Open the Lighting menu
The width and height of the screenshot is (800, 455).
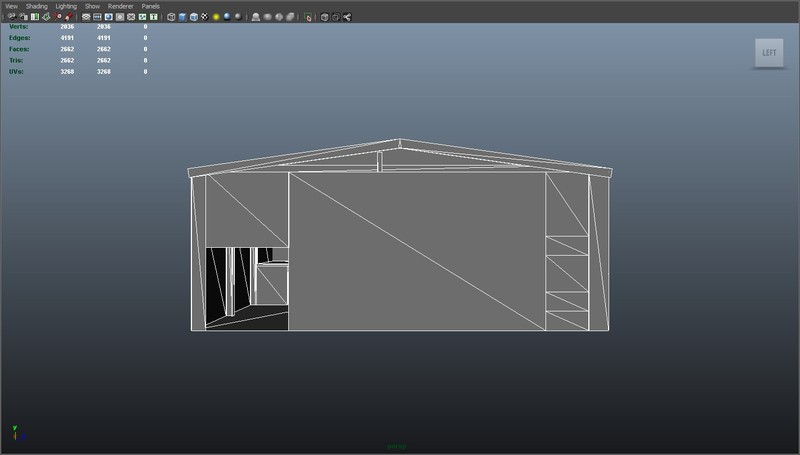click(66, 6)
